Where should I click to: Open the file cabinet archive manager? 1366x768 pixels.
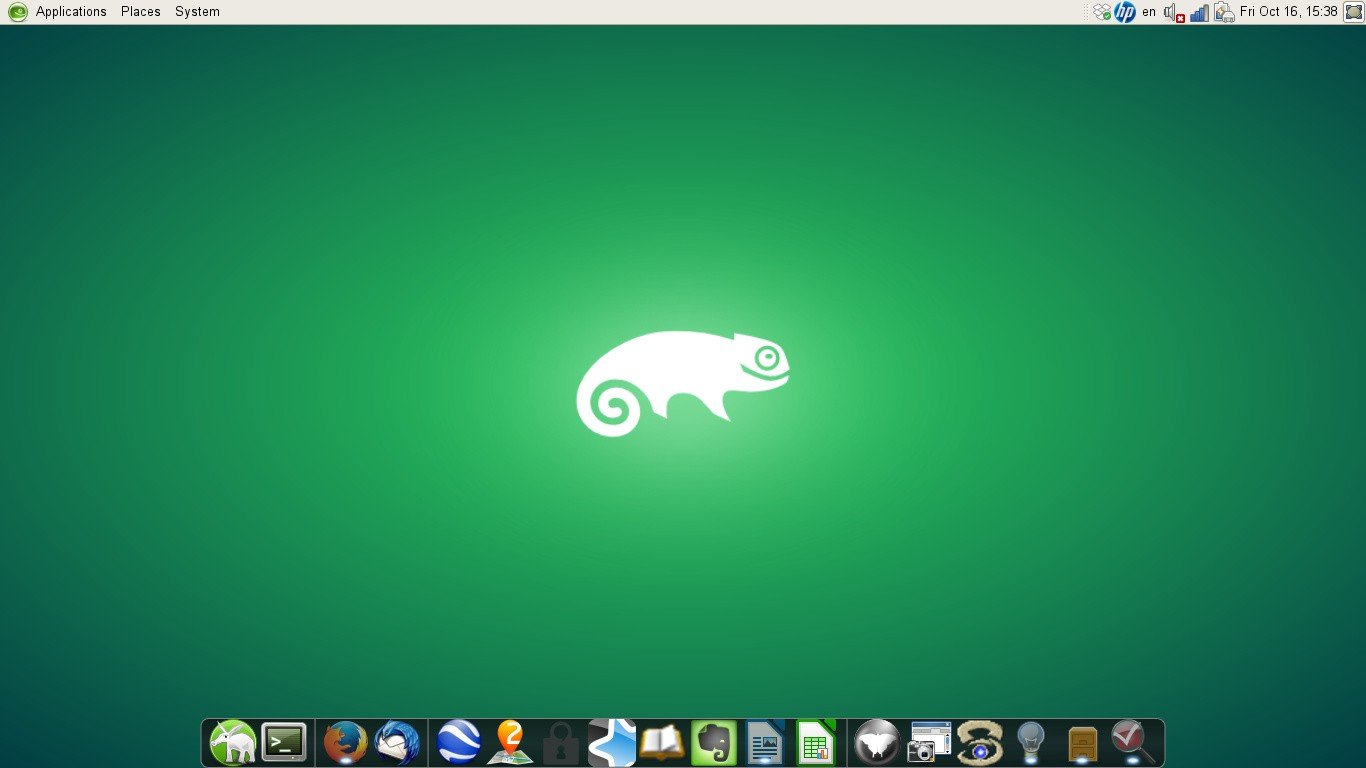coord(1082,741)
